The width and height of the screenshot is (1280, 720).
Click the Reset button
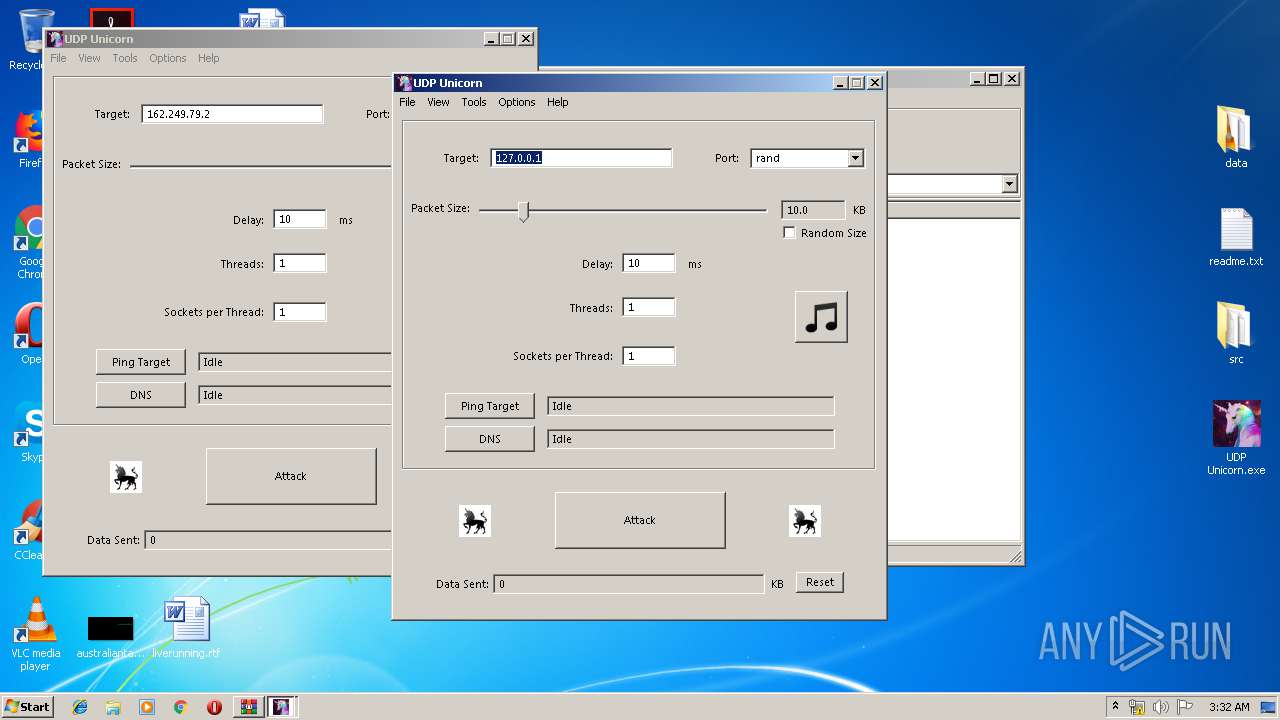point(820,582)
